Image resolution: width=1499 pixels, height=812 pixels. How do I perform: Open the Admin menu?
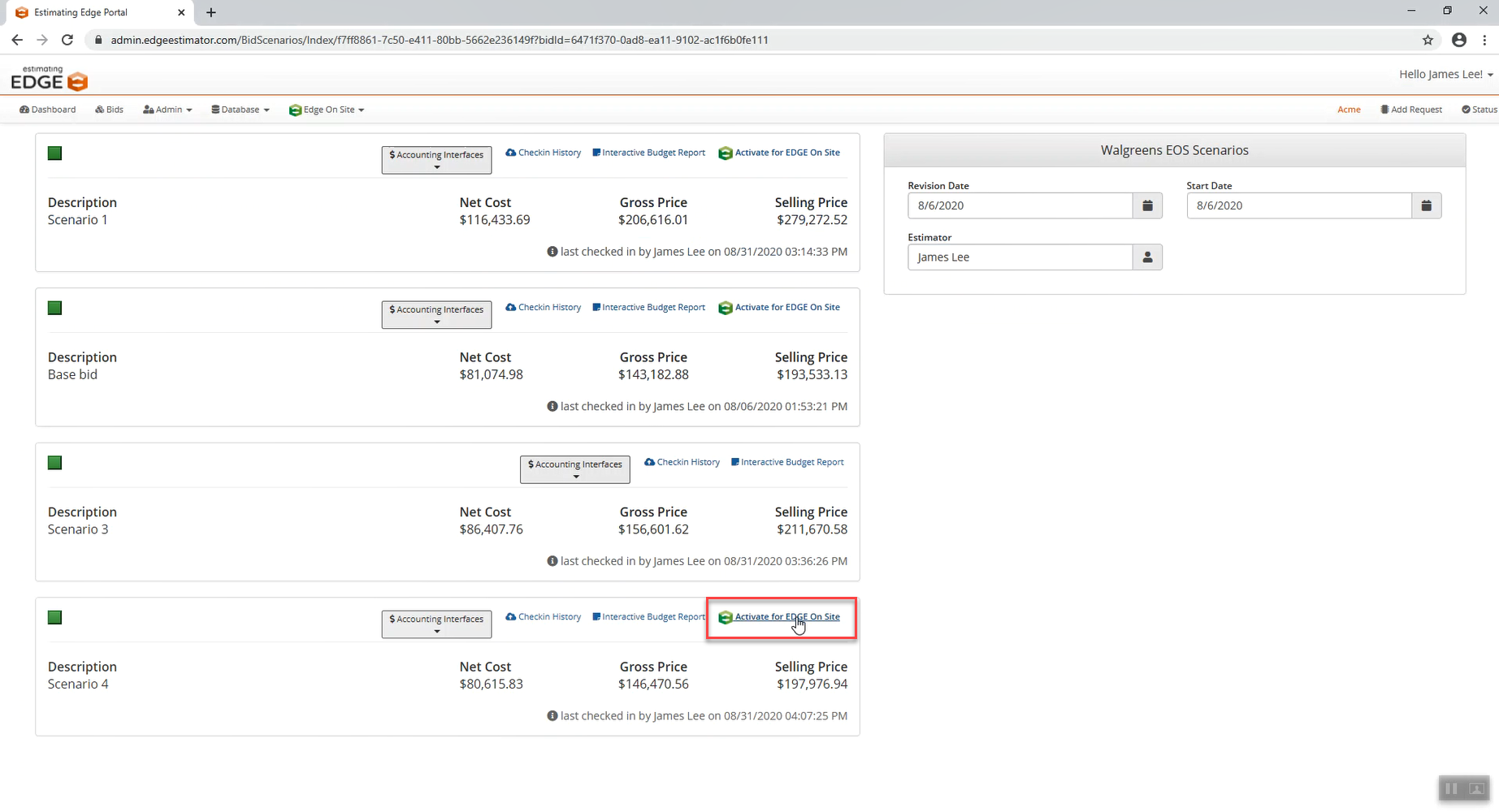[x=167, y=110]
